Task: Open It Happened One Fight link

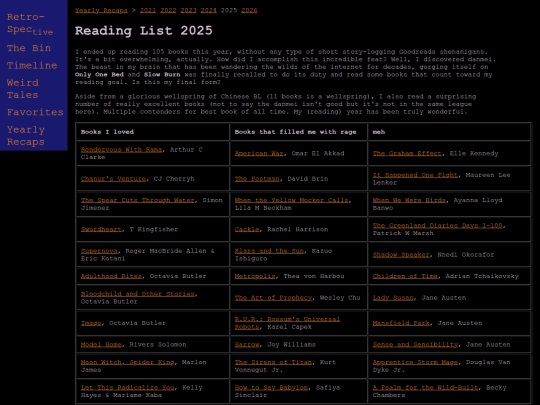Action: tap(415, 175)
